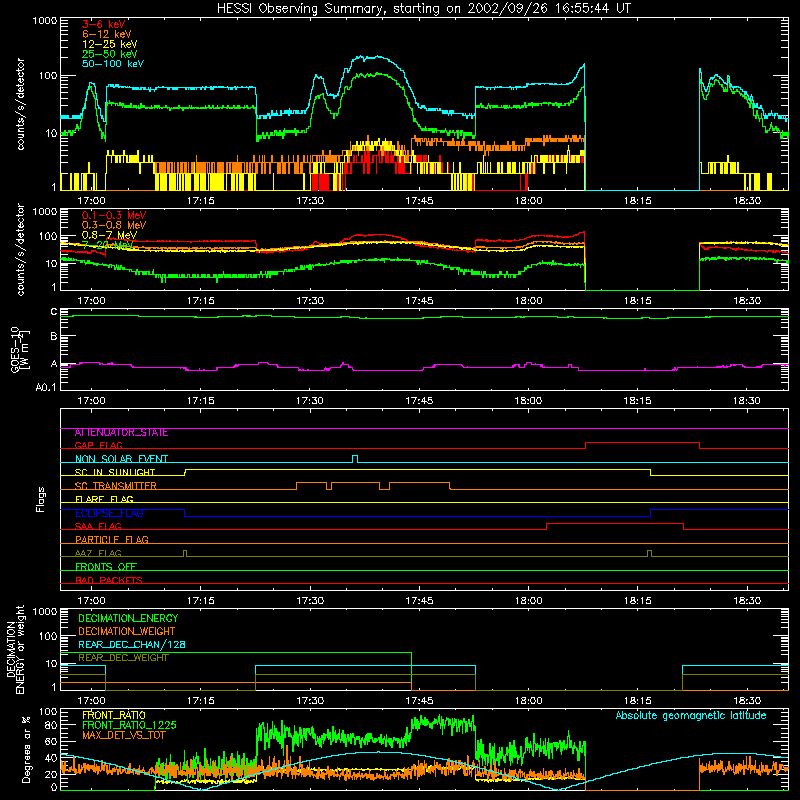The height and width of the screenshot is (800, 800).
Task: Select the AAZ_FLAG label
Action: 98,553
